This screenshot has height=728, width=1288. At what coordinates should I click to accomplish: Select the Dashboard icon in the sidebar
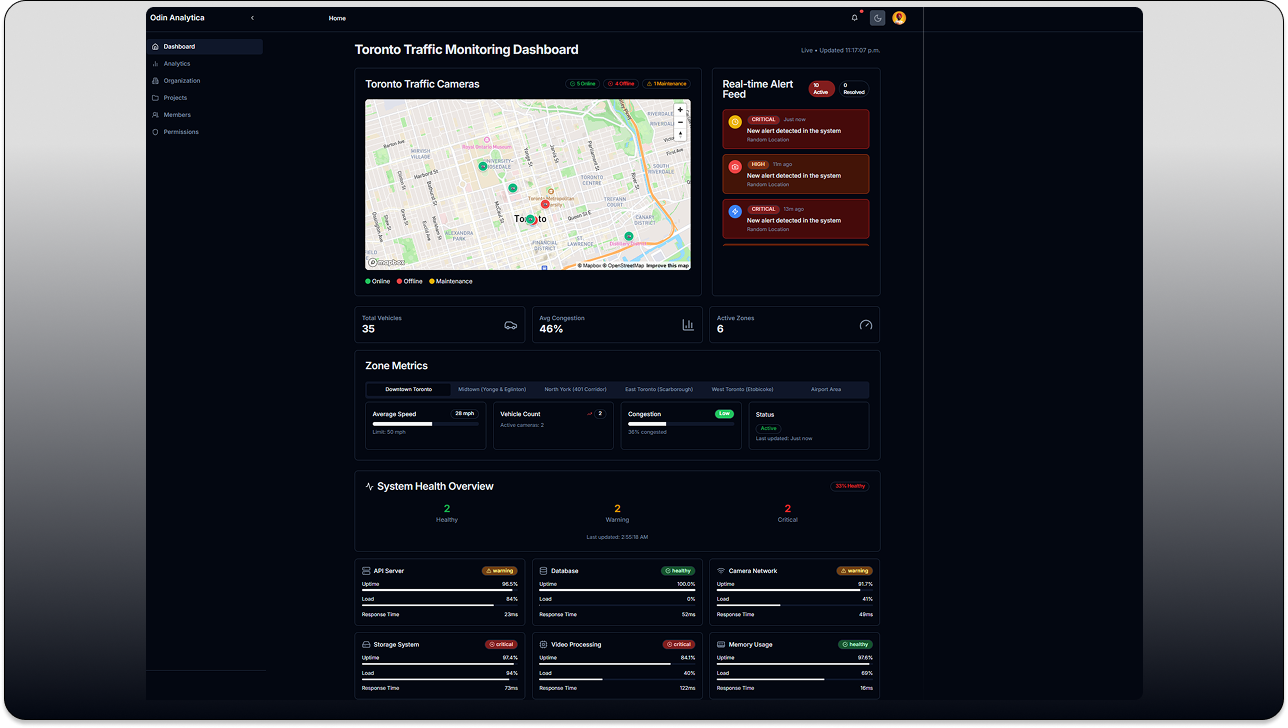(156, 46)
